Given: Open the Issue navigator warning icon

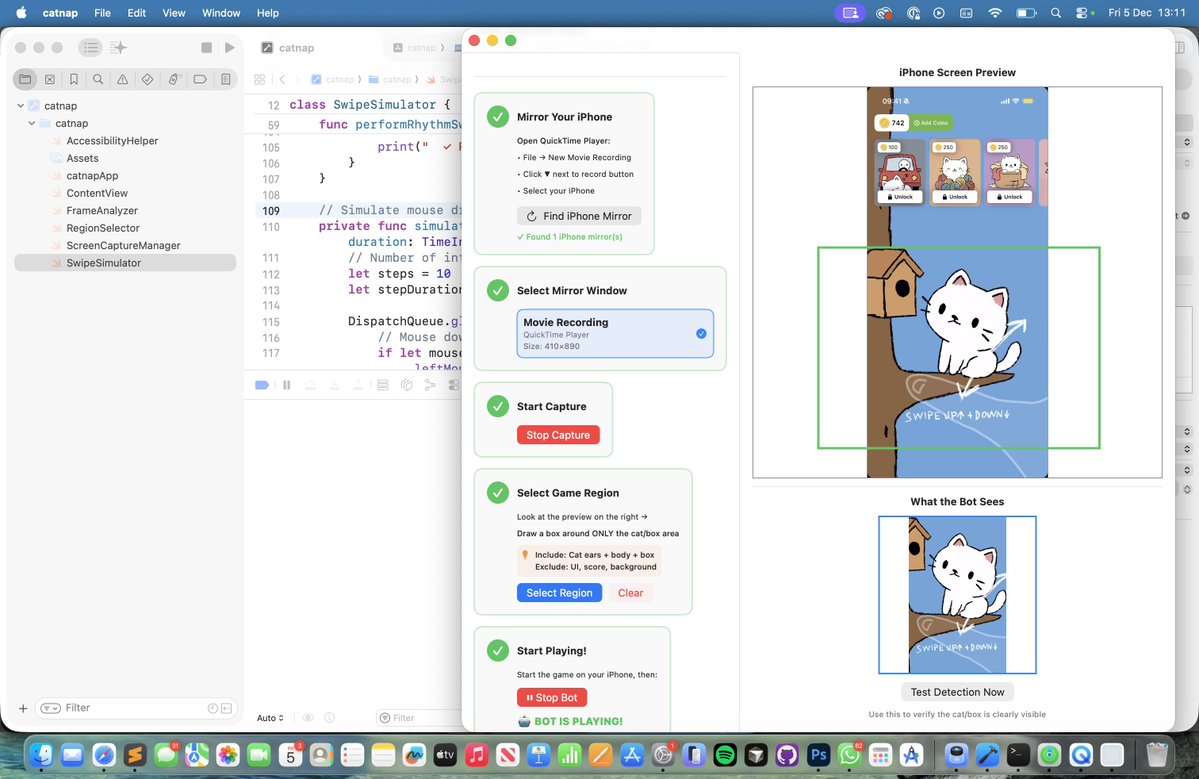Looking at the screenshot, I should tap(122, 79).
